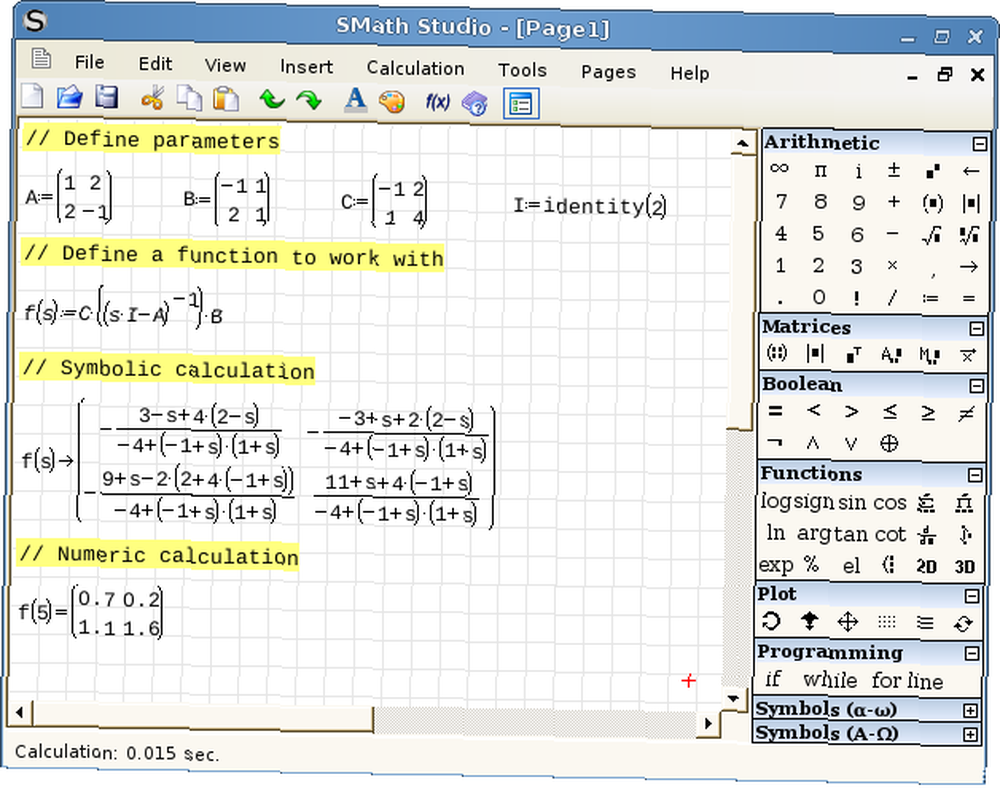Insert not-equal Boolean operator

click(966, 413)
